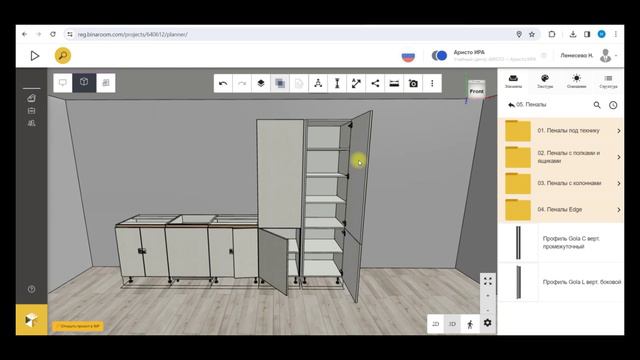This screenshot has width=640, height=360.
Task: Select the drawings sheet view mode
Action: click(x=106, y=83)
